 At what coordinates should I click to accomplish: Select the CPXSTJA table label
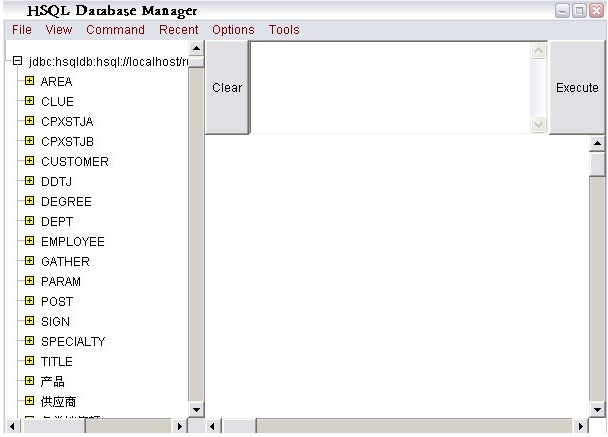[x=67, y=121]
